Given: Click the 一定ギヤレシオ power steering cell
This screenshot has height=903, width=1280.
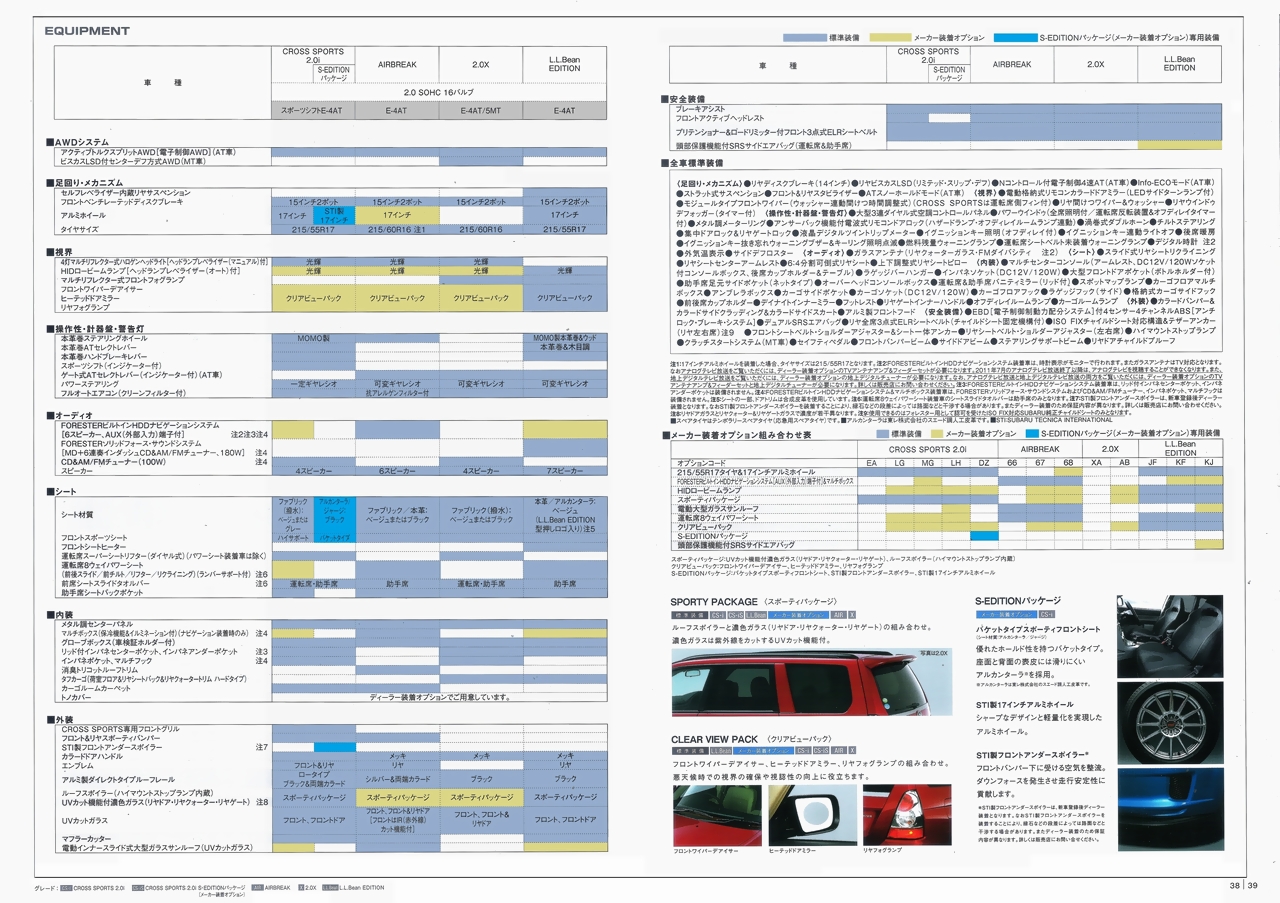Looking at the screenshot, I should pyautogui.click(x=313, y=384).
